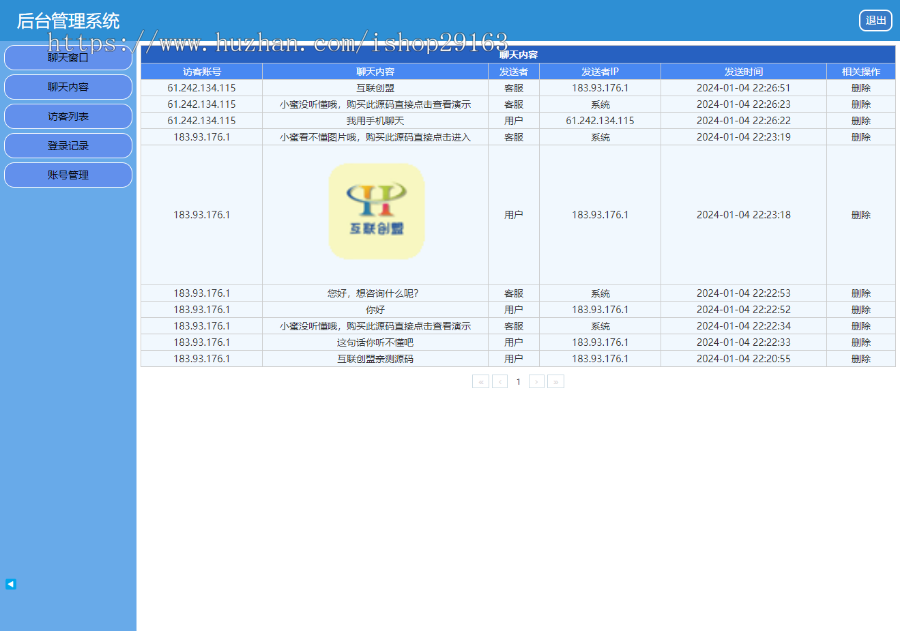This screenshot has height=631, width=900.
Task: Click 客服 sender in the 22:22:34 row
Action: pos(514,326)
